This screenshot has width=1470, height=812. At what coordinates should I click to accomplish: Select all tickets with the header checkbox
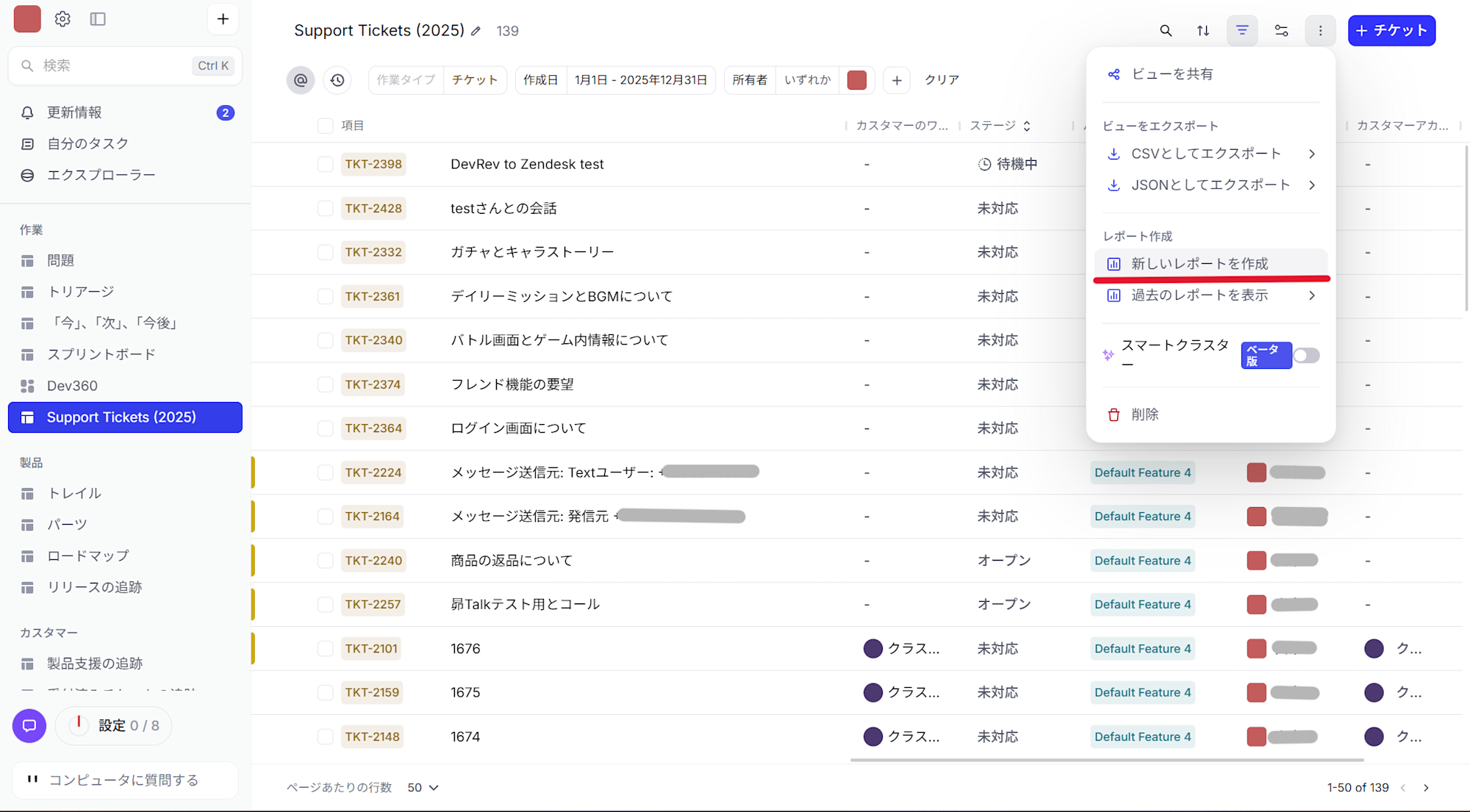[325, 125]
